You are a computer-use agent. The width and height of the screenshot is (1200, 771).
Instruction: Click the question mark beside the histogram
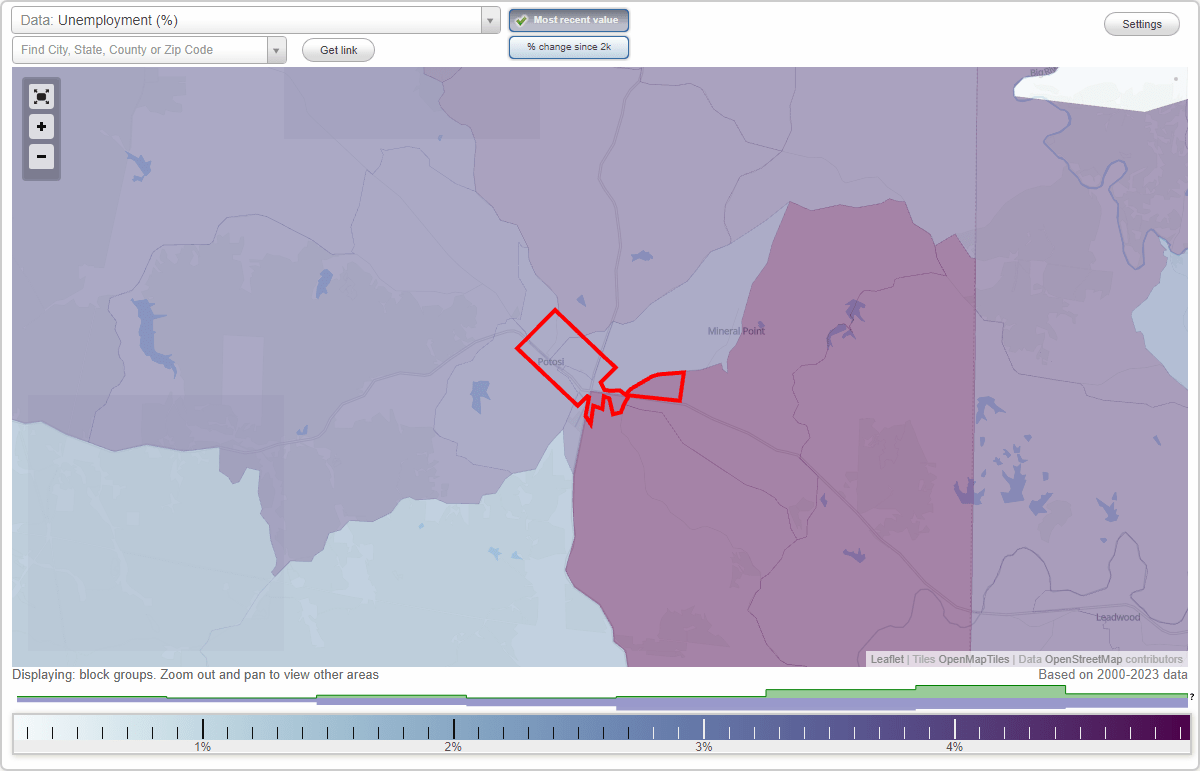point(1192,697)
